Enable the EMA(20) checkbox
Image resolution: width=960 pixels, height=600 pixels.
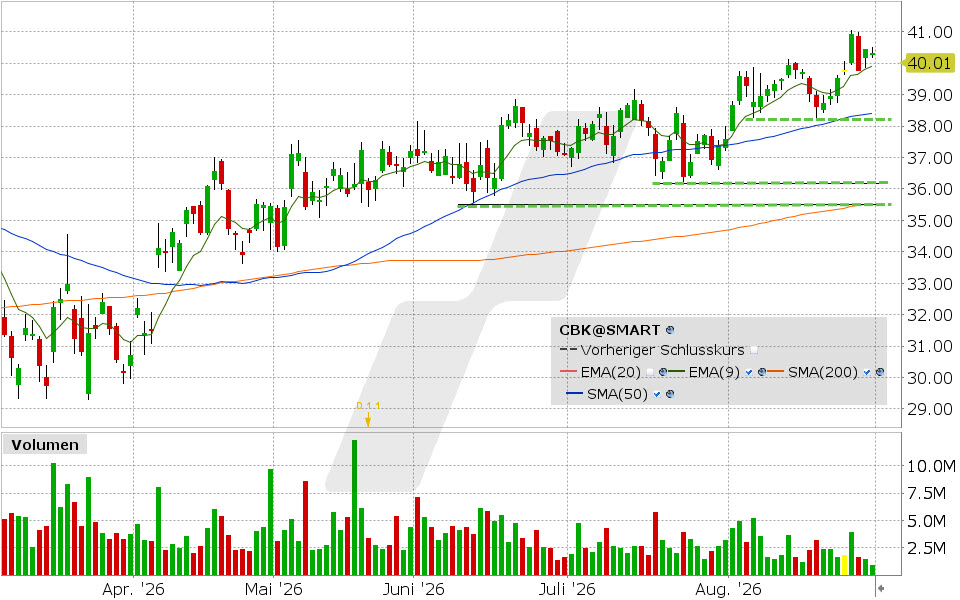(650, 372)
